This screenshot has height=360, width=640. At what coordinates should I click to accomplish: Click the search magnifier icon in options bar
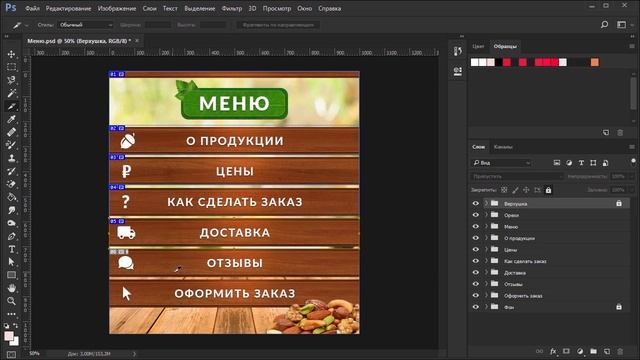pyautogui.click(x=604, y=25)
